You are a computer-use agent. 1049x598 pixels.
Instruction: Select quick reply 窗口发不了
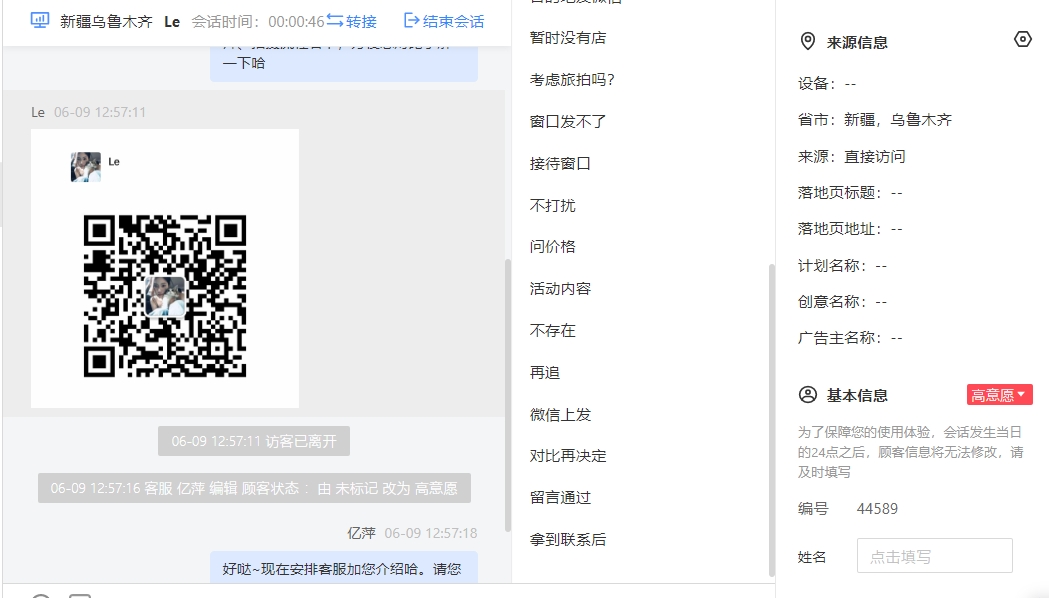pyautogui.click(x=568, y=122)
